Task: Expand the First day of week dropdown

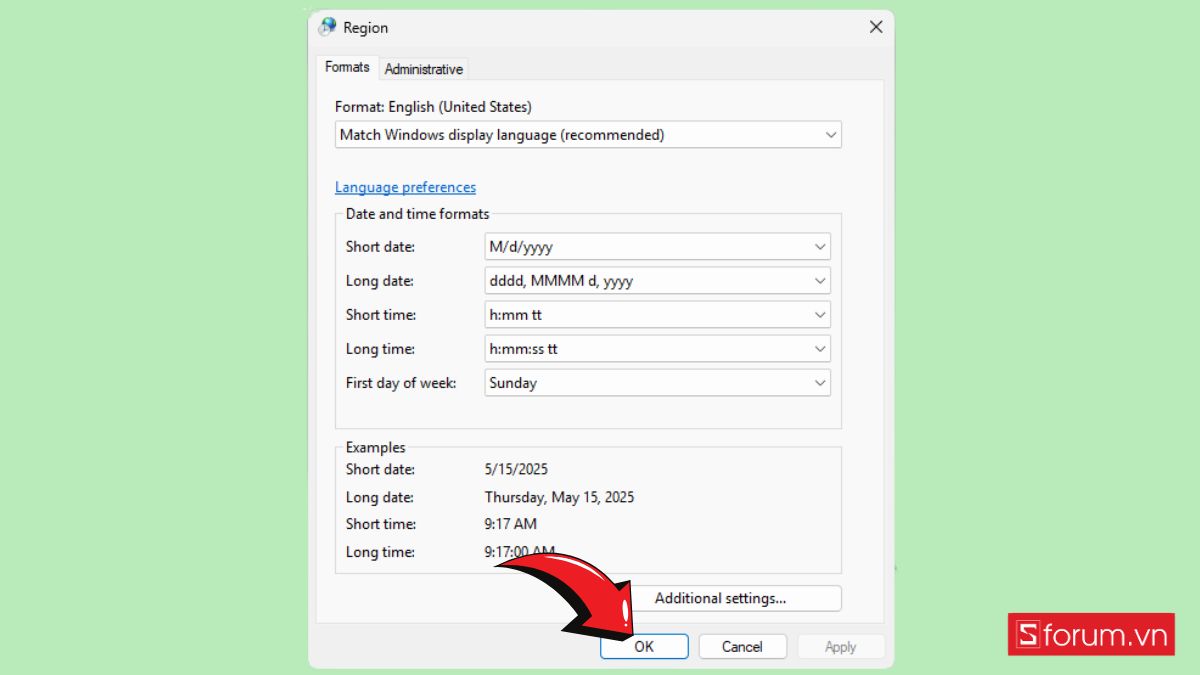Action: pyautogui.click(x=657, y=383)
